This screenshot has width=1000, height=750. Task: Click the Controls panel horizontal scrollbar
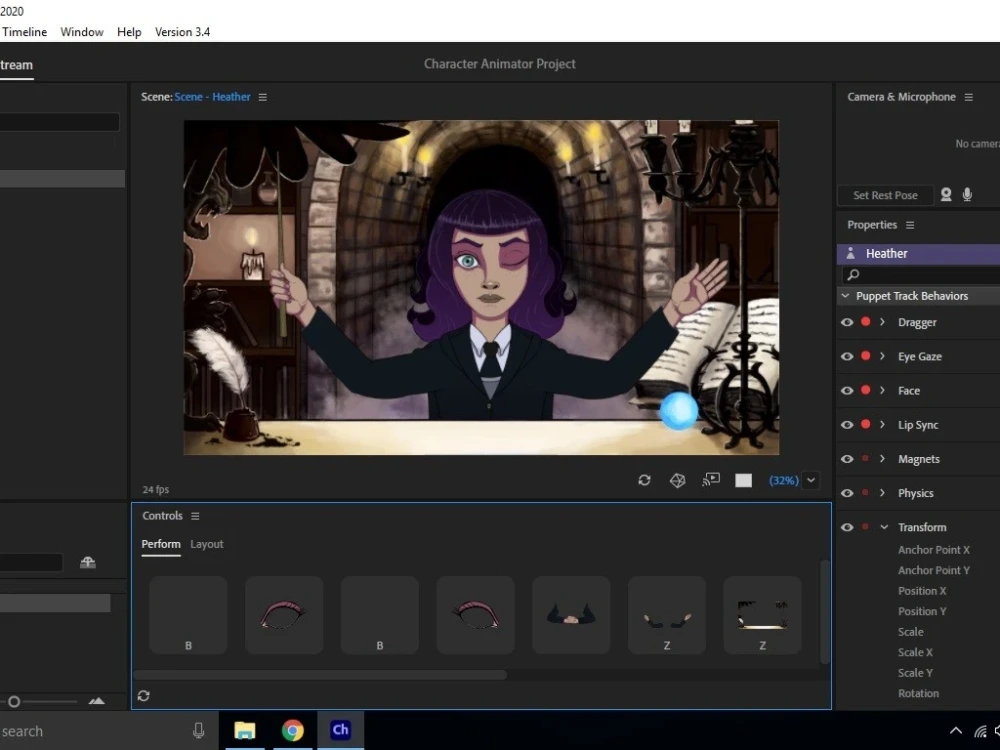point(320,675)
